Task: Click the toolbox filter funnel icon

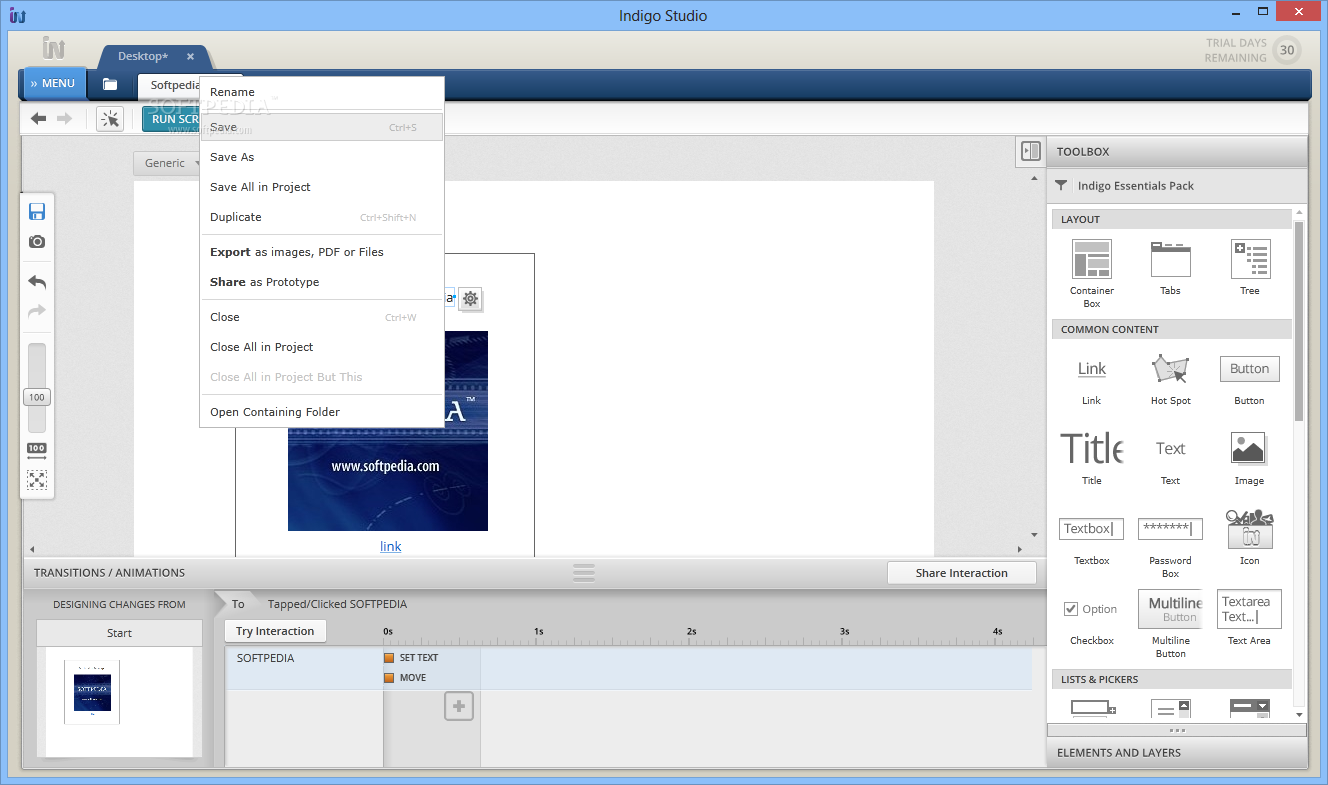Action: [x=1061, y=186]
